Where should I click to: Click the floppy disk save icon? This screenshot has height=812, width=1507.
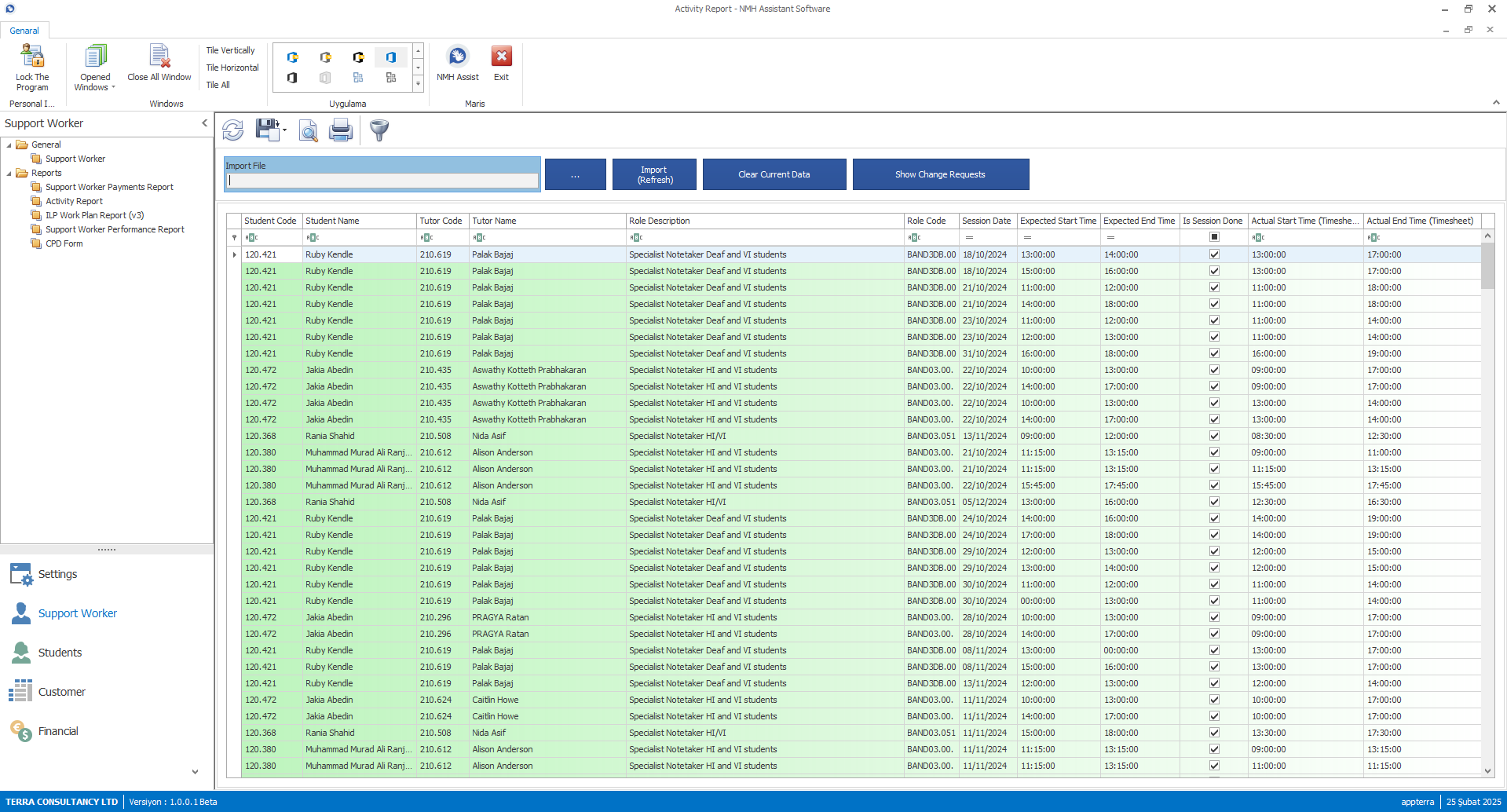point(267,130)
